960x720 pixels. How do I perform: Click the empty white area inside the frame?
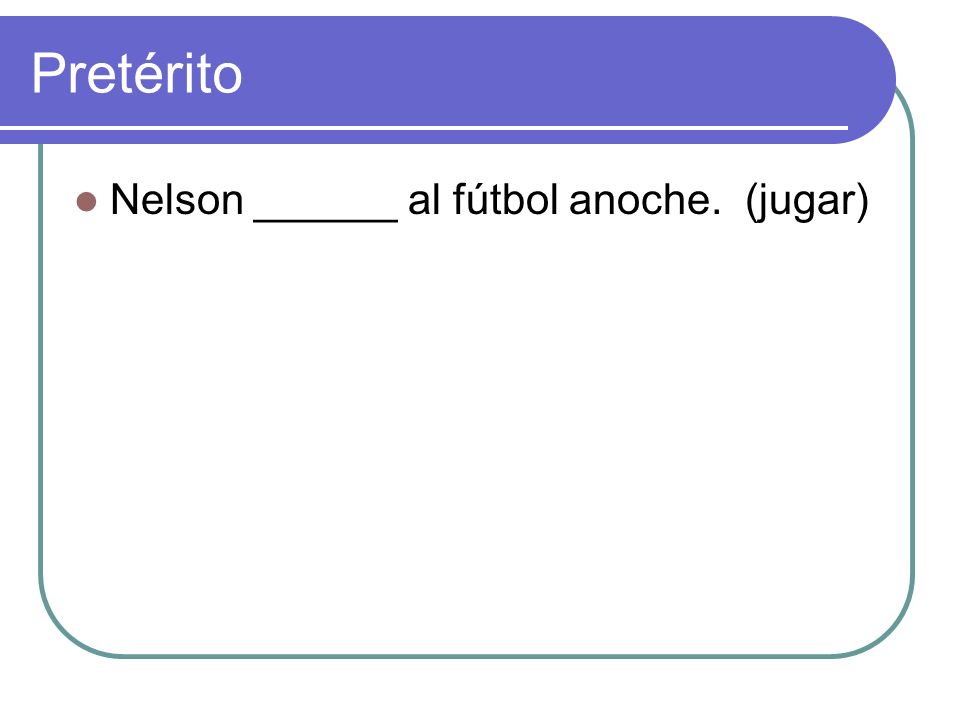[478, 429]
